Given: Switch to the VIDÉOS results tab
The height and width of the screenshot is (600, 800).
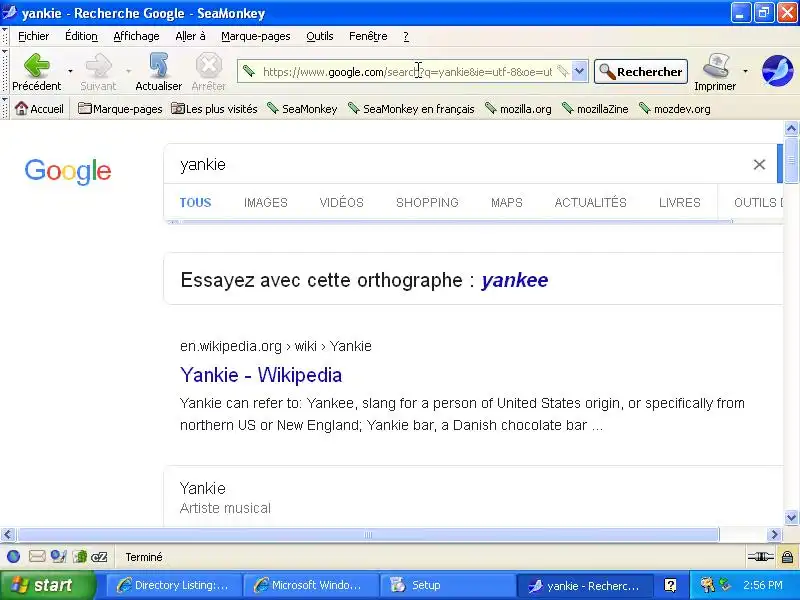Looking at the screenshot, I should [x=341, y=203].
